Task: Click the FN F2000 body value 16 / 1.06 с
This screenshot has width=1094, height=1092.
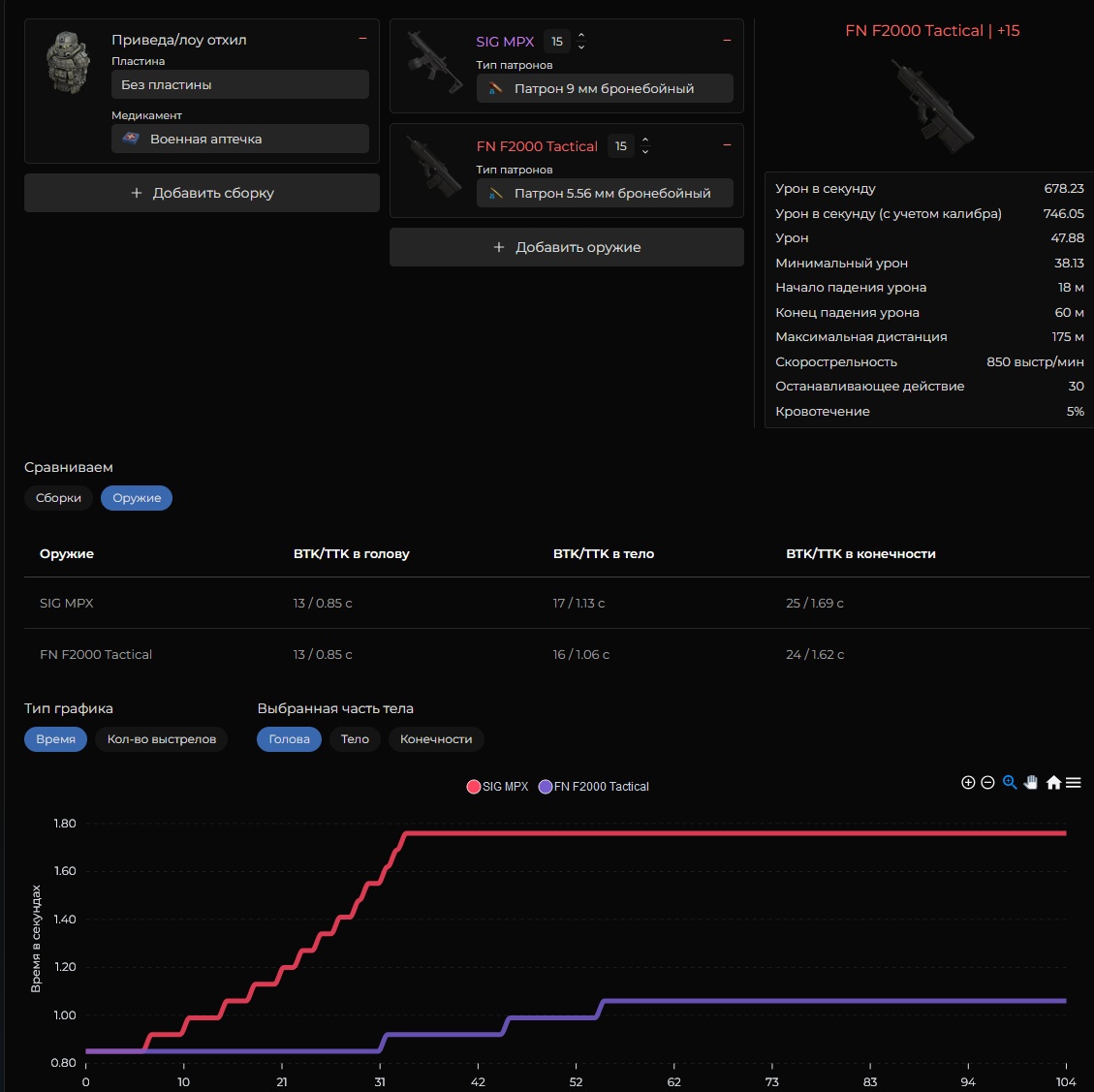Action: pyautogui.click(x=580, y=654)
